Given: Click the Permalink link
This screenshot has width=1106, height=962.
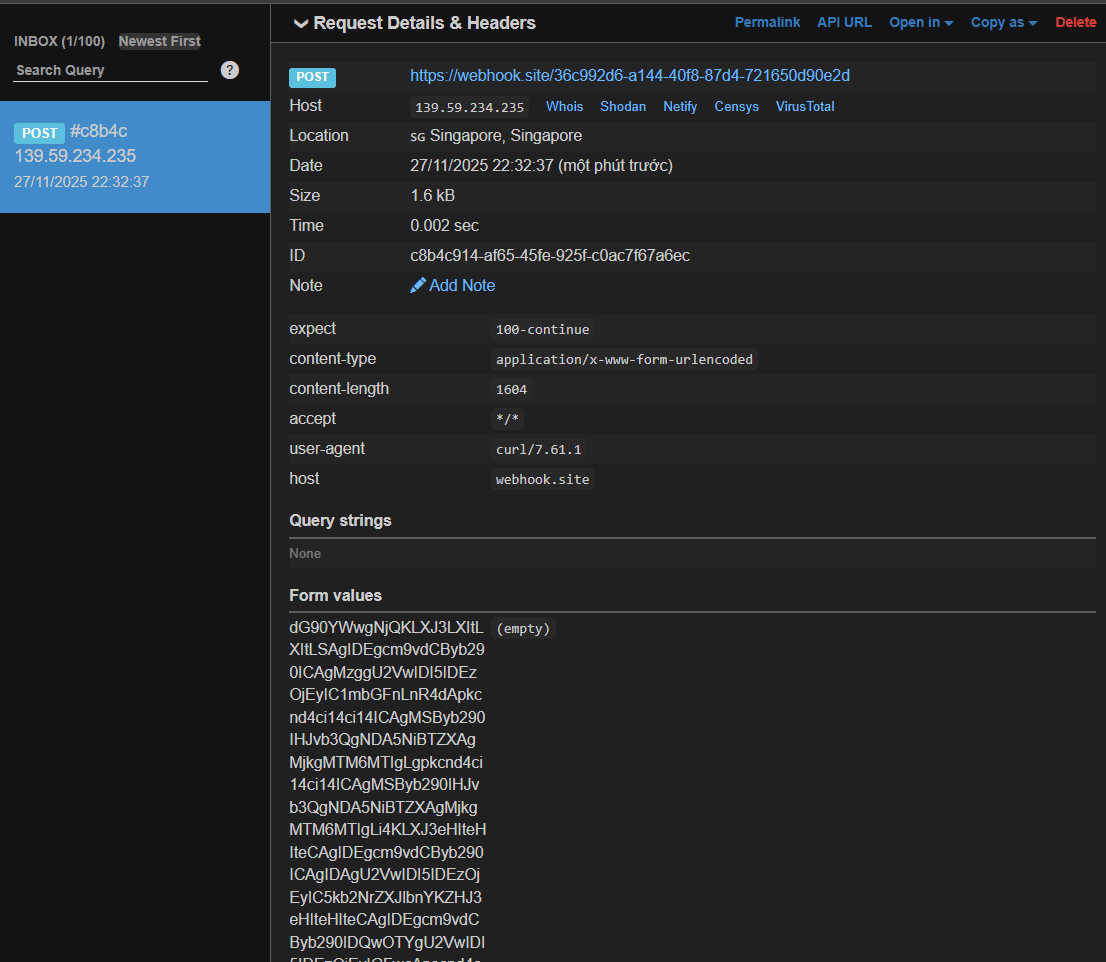Looking at the screenshot, I should tap(767, 22).
